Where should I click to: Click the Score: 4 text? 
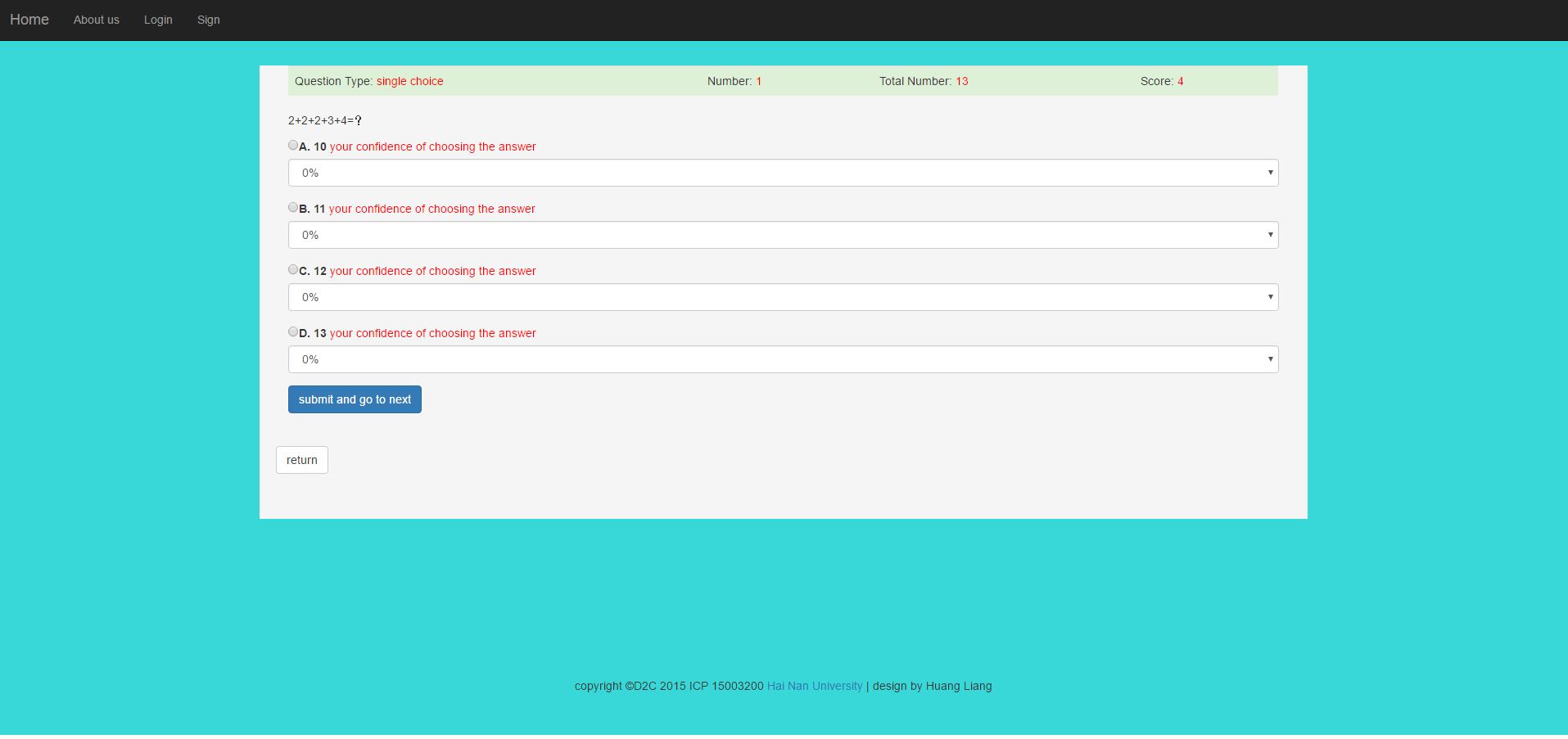pos(1162,81)
